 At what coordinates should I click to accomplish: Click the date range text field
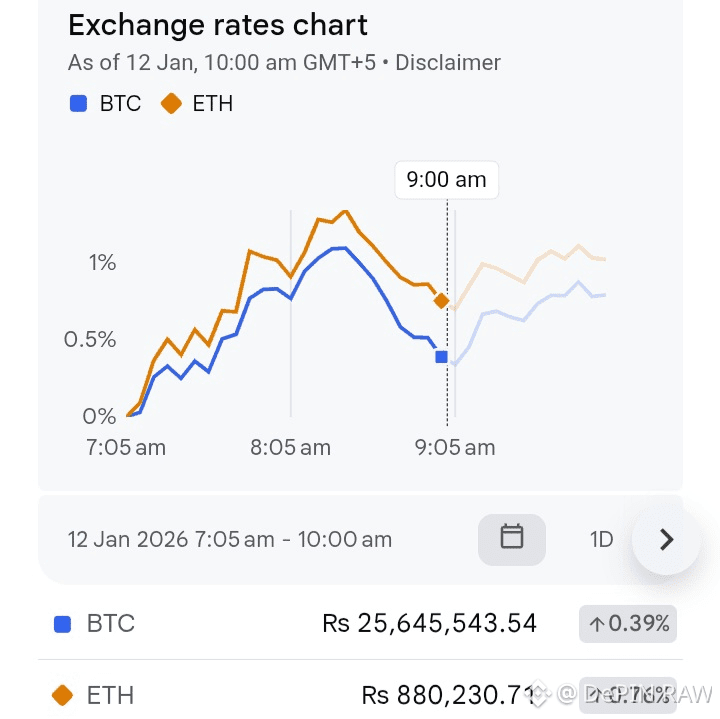coord(230,540)
